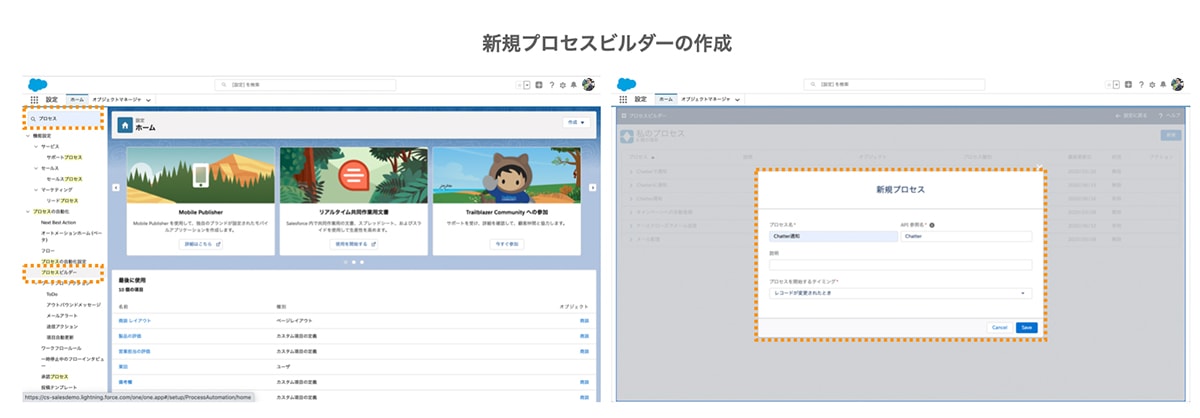Click 使用を開始する on リアルタイム共同作業用文書 card
Screen dimensions: 1200x418
(x=354, y=243)
